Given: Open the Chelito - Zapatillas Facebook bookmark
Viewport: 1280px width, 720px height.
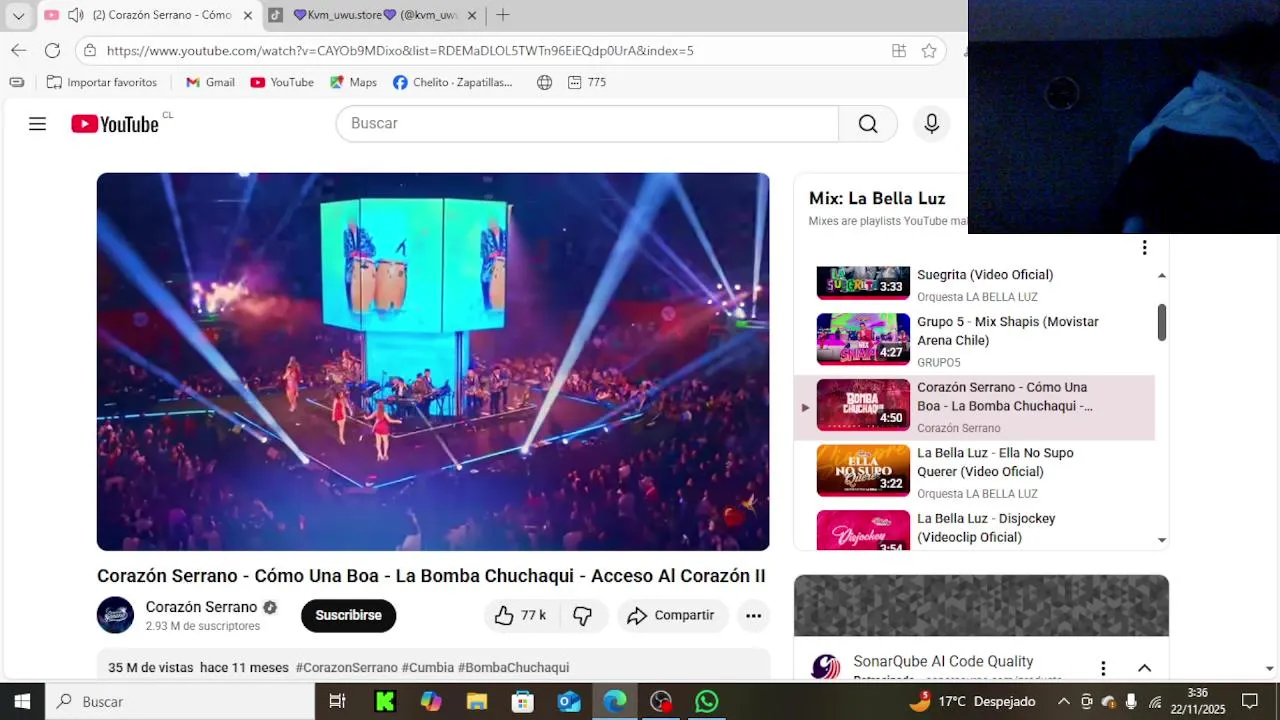Looking at the screenshot, I should (453, 82).
